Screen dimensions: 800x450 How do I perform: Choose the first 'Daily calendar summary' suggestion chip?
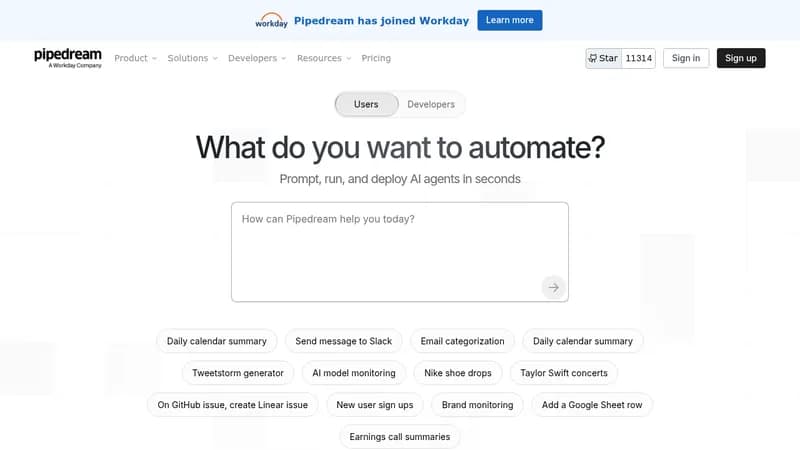(217, 341)
